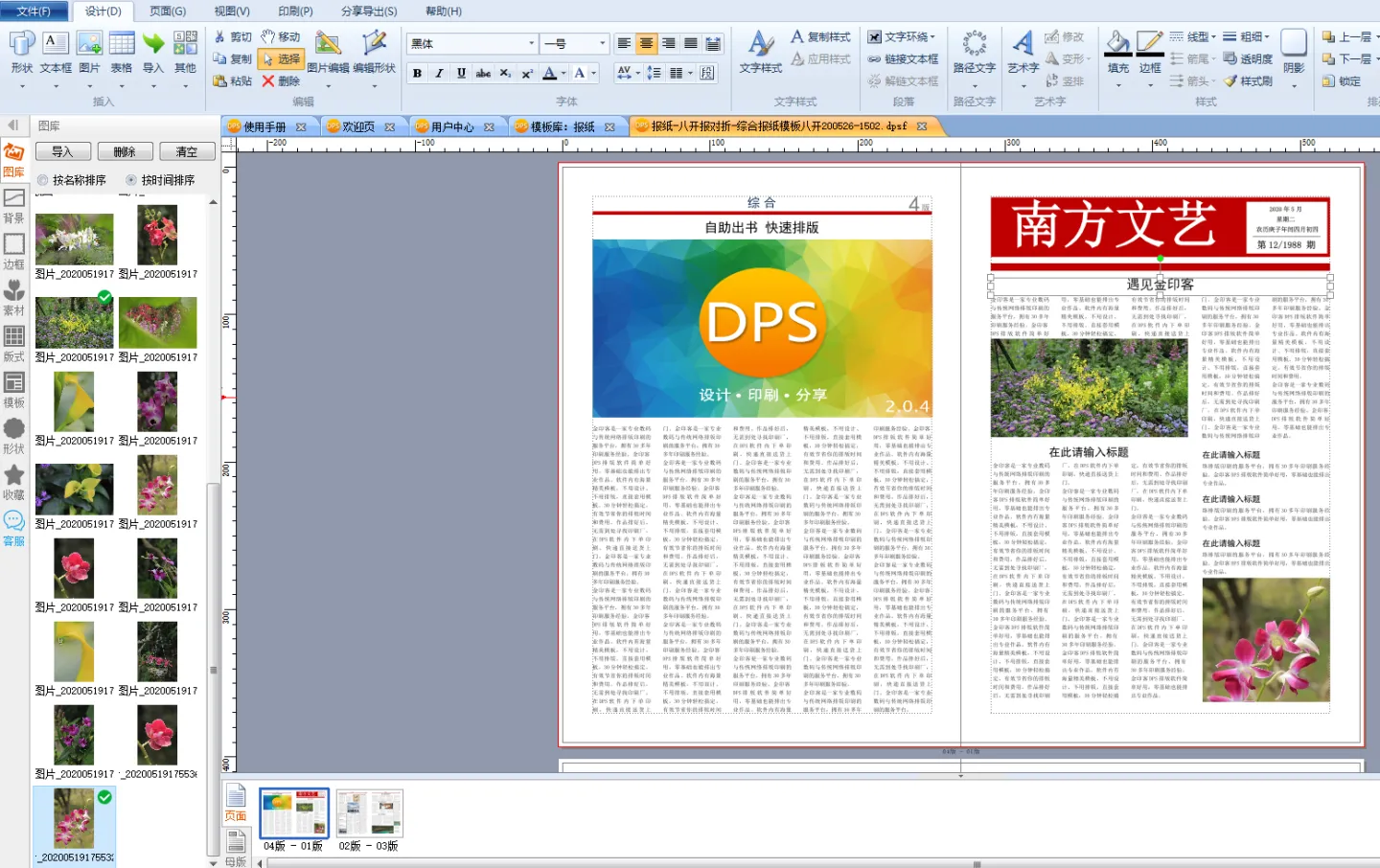Click the 移动 hand move tool
This screenshot has width=1380, height=868.
(x=281, y=36)
